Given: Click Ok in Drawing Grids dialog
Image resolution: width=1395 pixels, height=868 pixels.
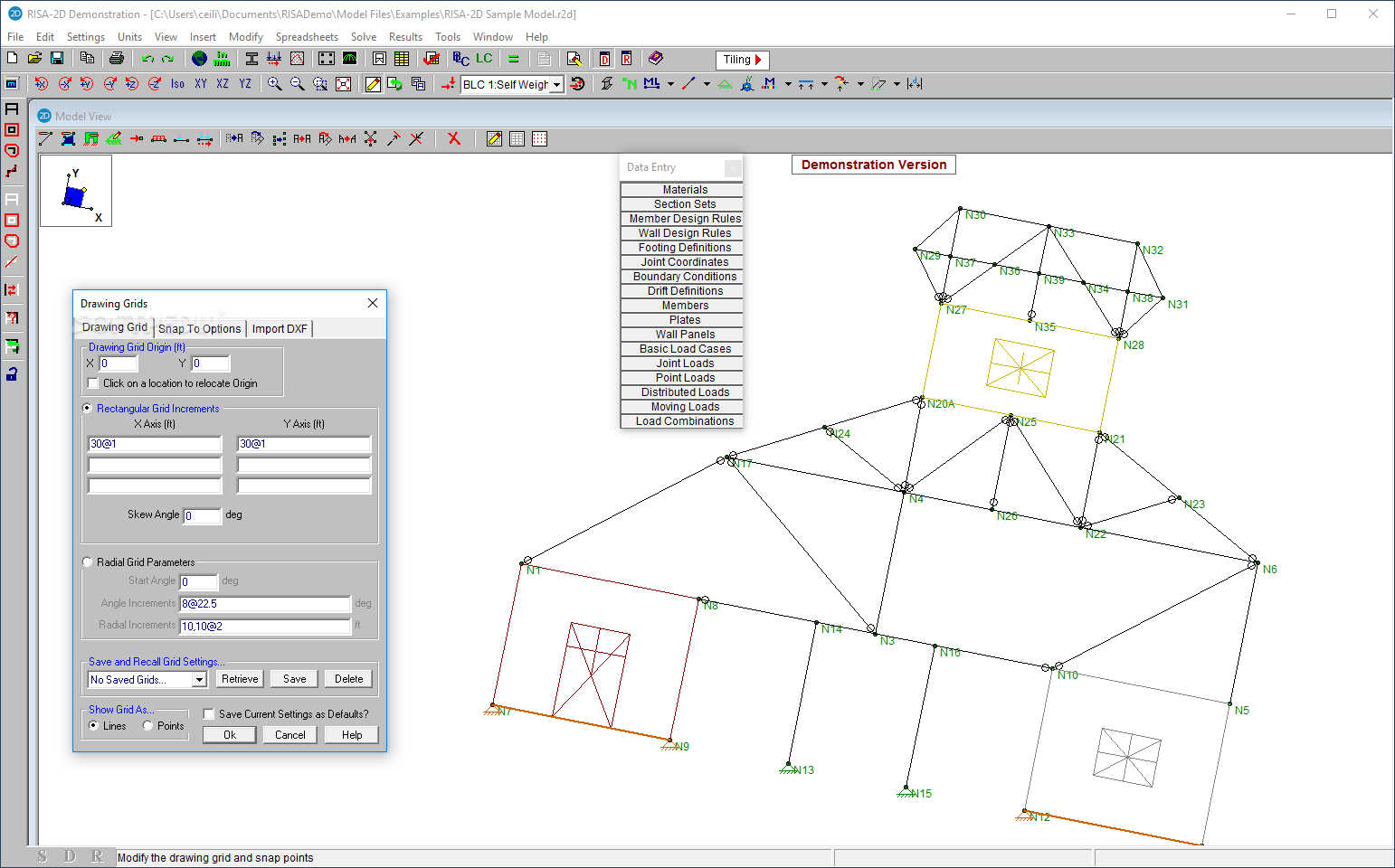Looking at the screenshot, I should (230, 735).
